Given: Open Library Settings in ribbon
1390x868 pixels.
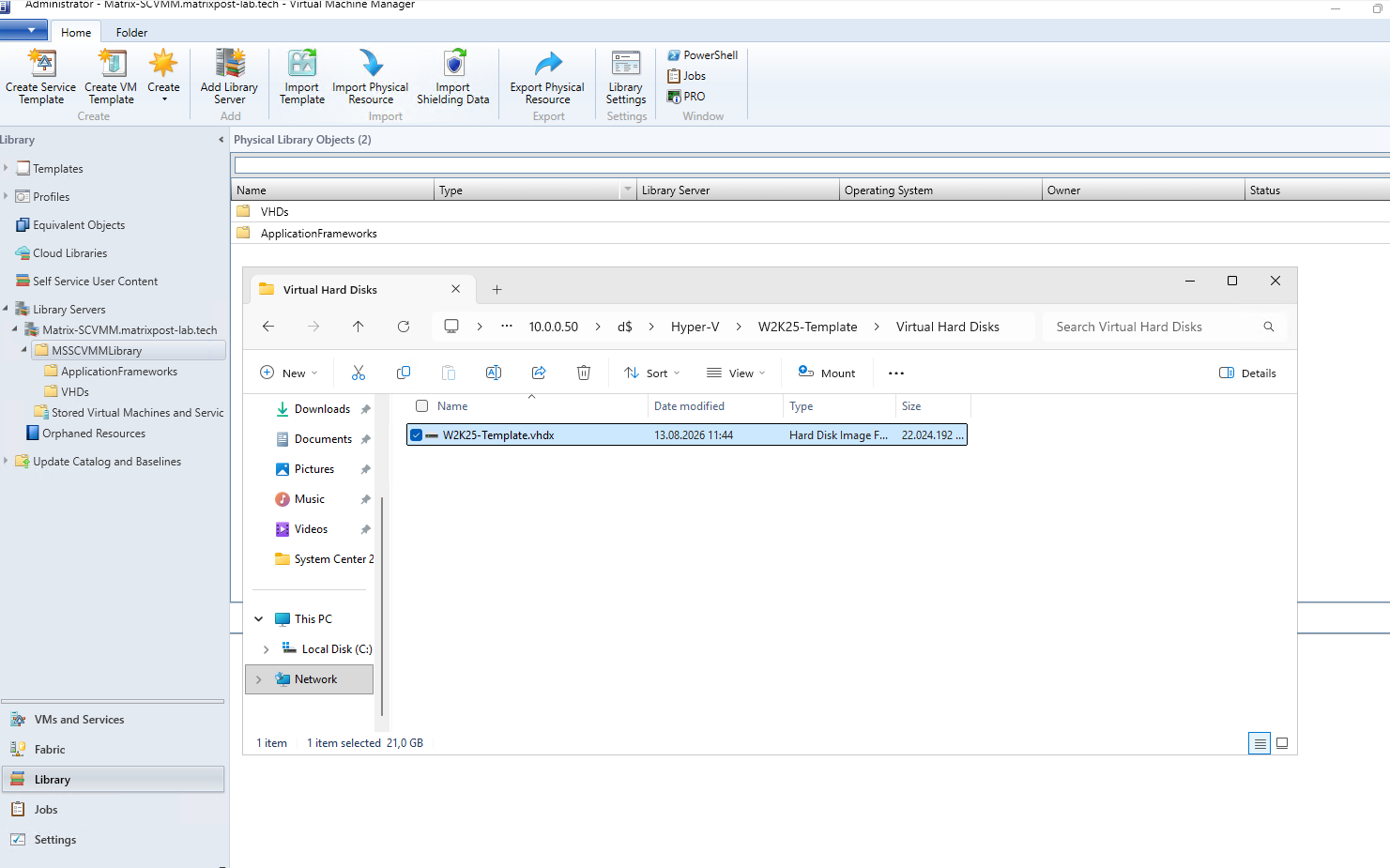Looking at the screenshot, I should tap(626, 77).
